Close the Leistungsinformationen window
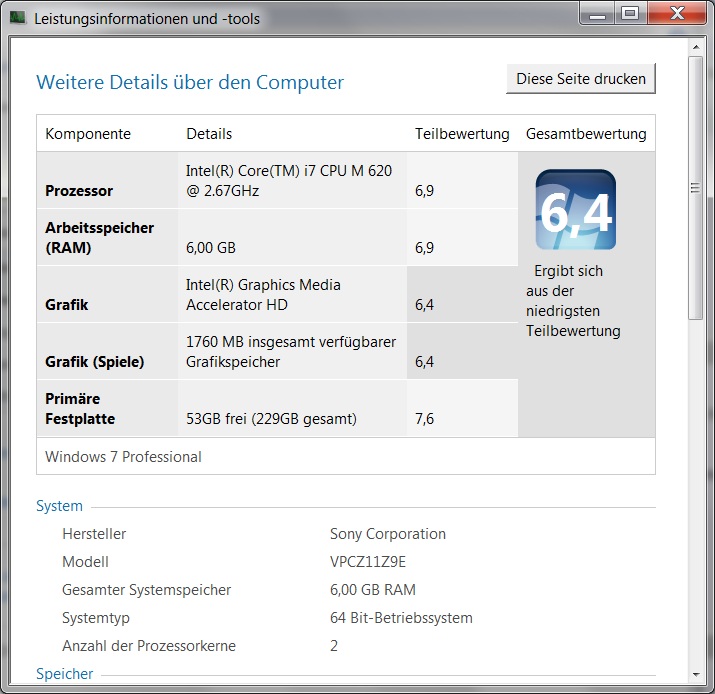The image size is (715, 694). point(677,14)
